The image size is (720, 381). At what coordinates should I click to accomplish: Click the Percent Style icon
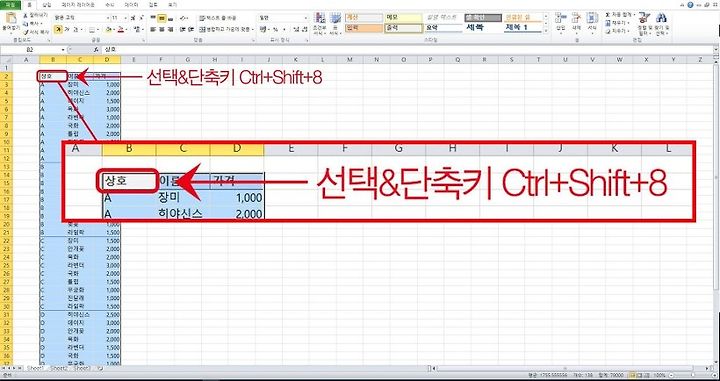(x=275, y=29)
